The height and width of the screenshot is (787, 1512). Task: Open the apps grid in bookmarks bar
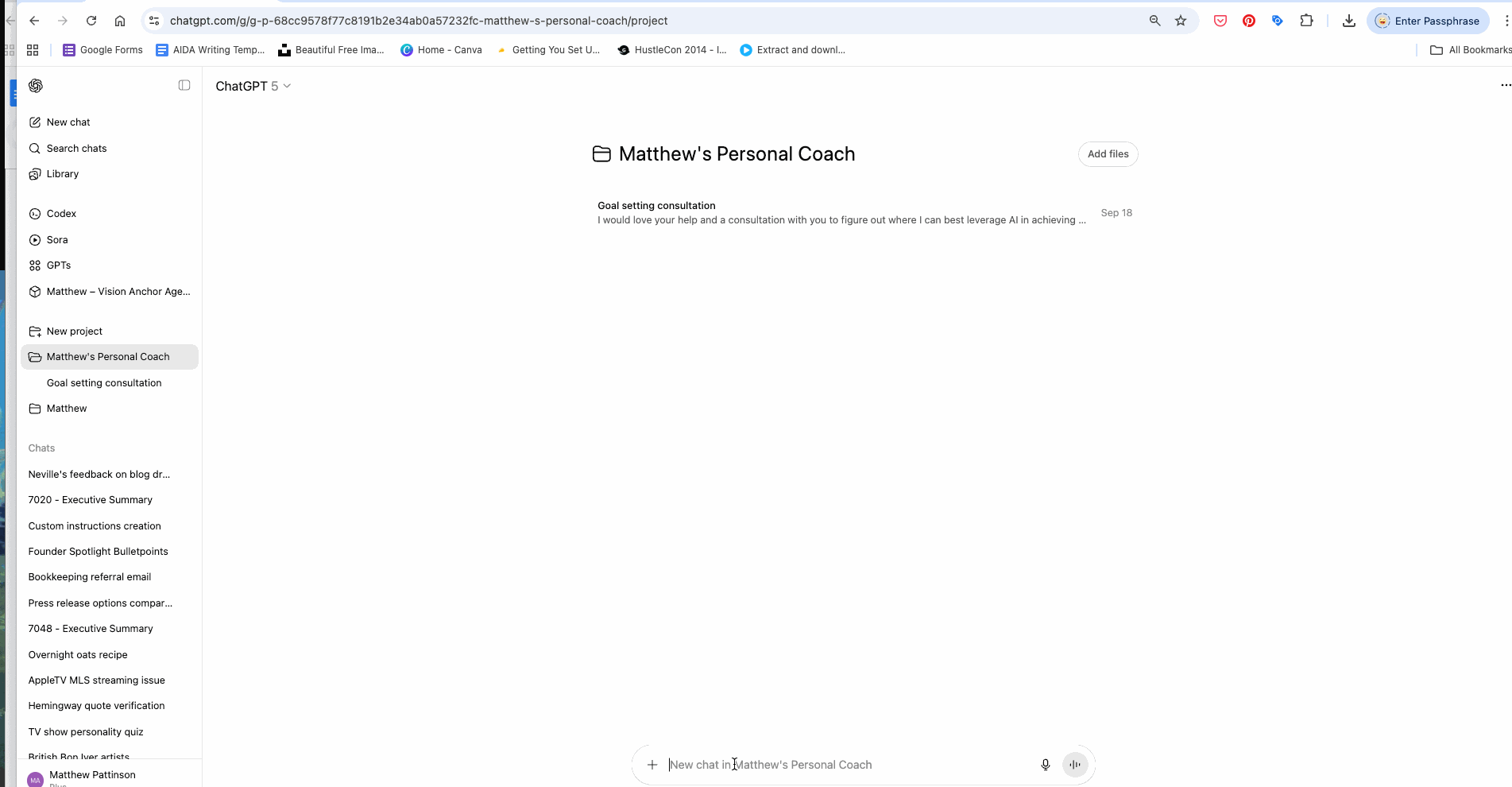coord(33,50)
